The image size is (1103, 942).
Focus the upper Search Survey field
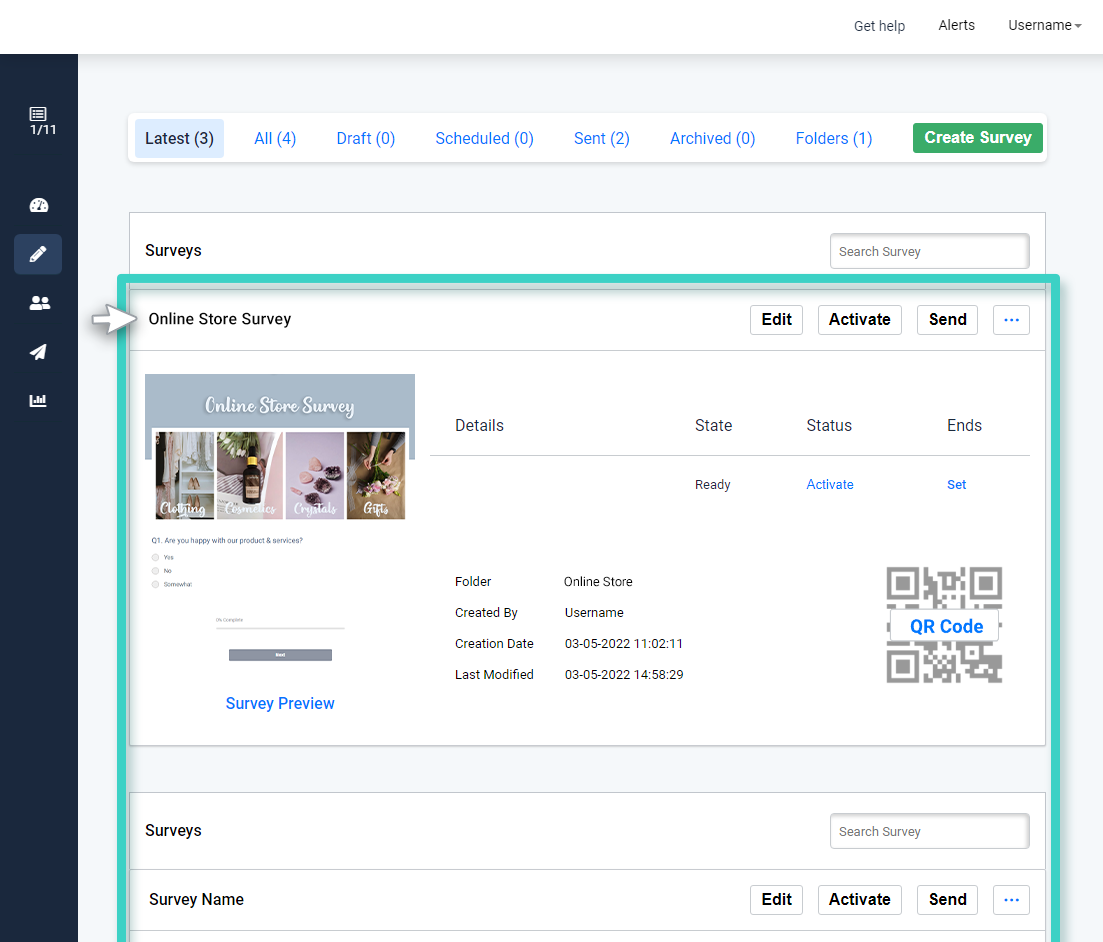click(929, 251)
